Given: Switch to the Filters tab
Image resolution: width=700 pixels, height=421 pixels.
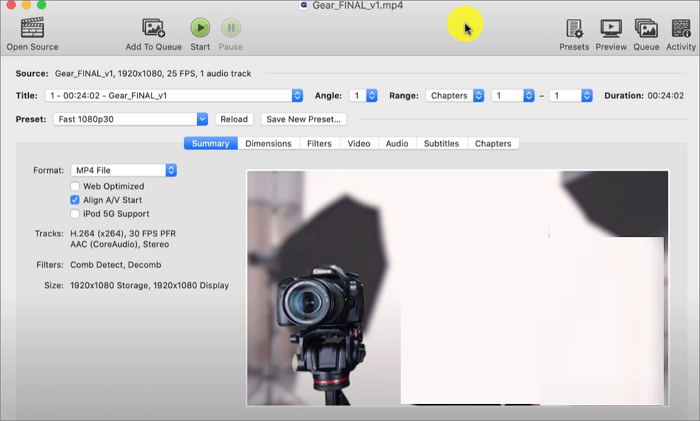Looking at the screenshot, I should click(319, 143).
